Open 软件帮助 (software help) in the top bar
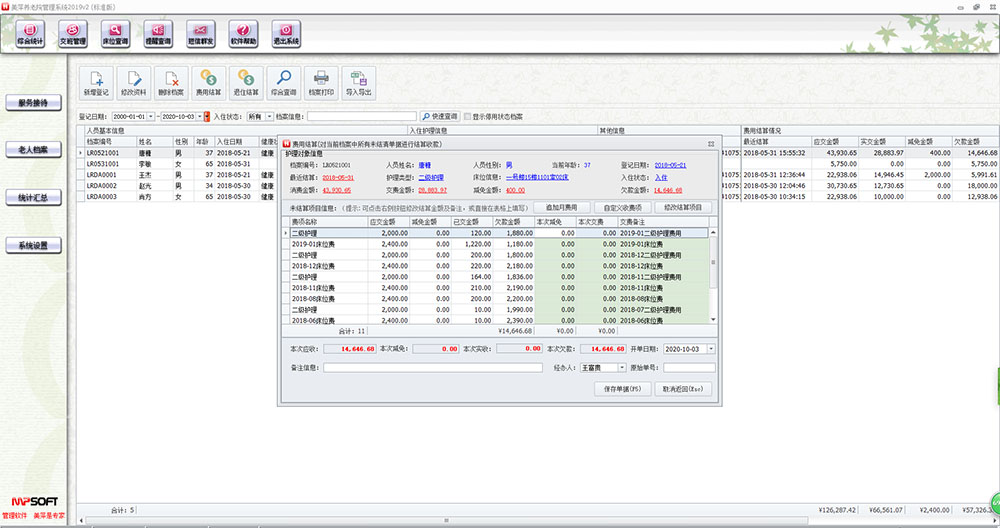This screenshot has width=1000, height=528. point(244,35)
